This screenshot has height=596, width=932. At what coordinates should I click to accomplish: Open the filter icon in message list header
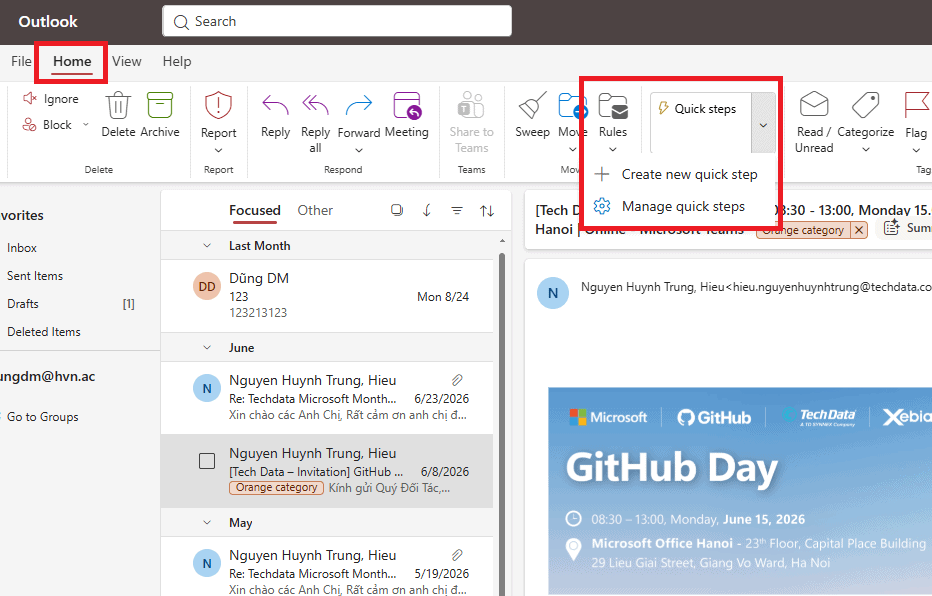[x=456, y=210]
